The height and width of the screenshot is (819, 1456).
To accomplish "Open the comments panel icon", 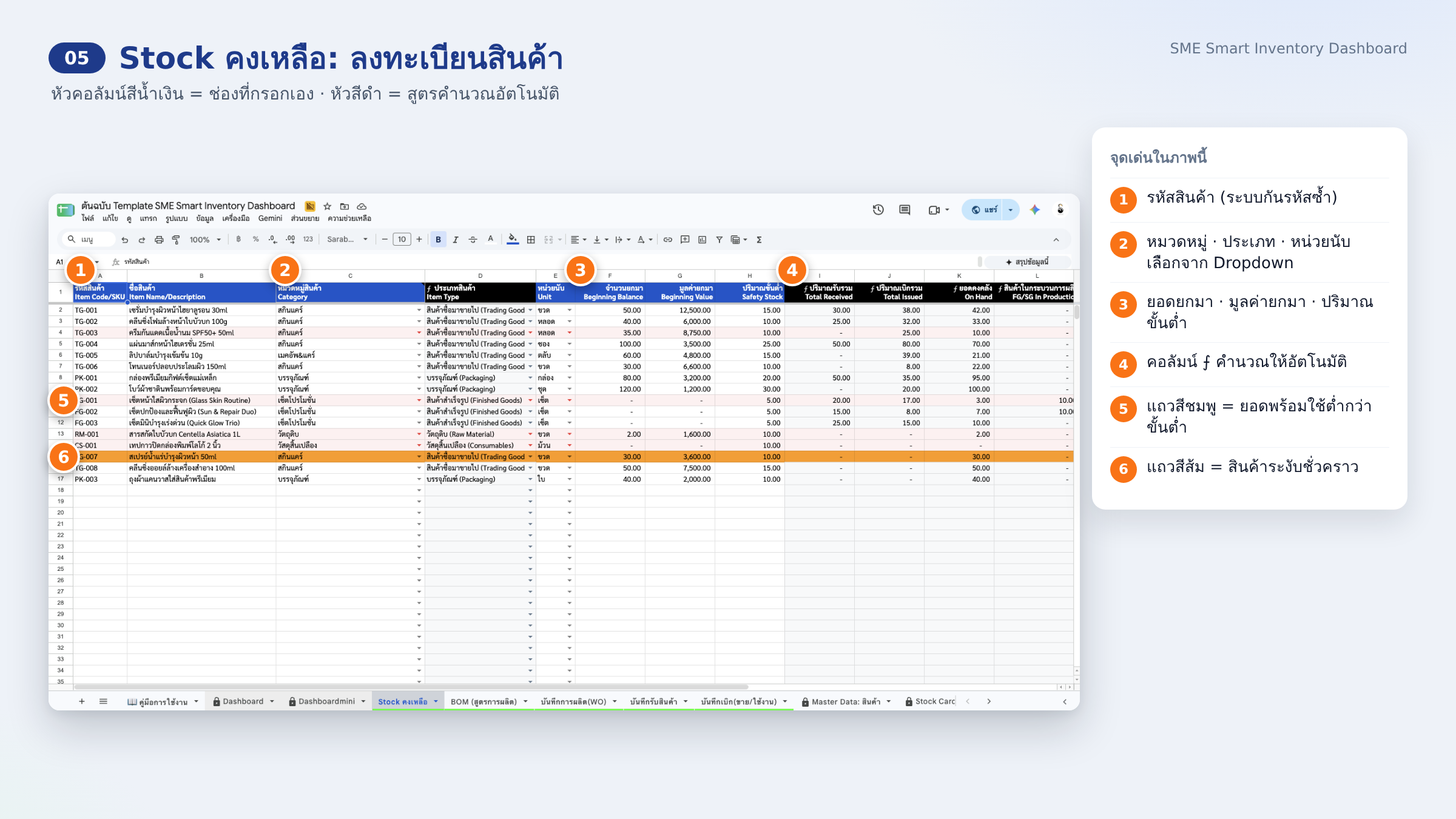I will pos(905,210).
